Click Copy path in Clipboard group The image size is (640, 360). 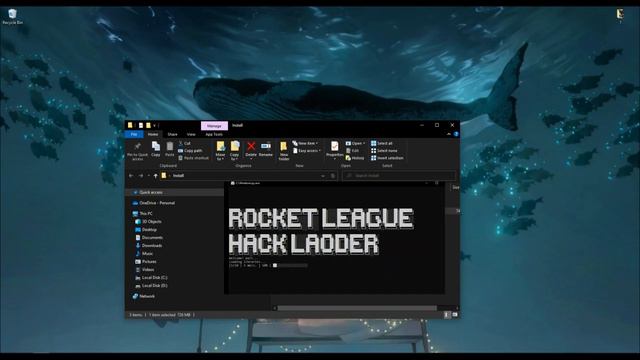[x=190, y=151]
